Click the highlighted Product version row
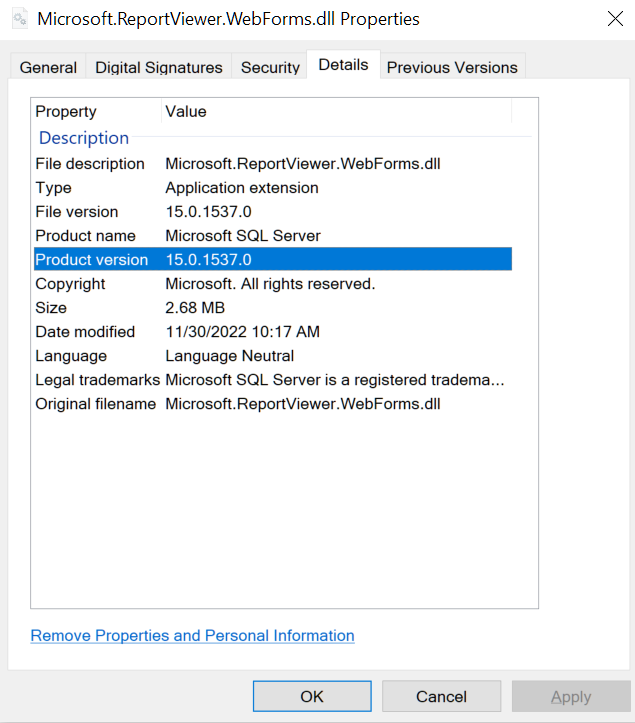This screenshot has height=723, width=635. click(x=273, y=259)
